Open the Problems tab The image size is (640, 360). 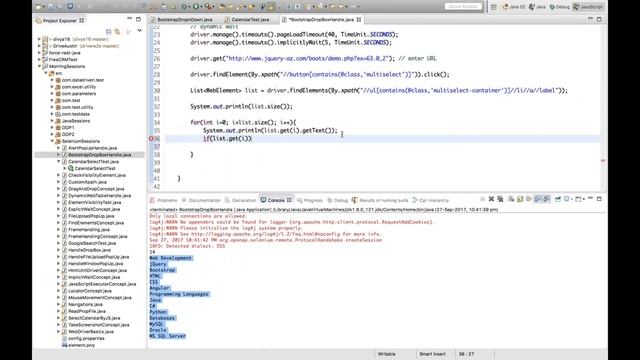[163, 200]
